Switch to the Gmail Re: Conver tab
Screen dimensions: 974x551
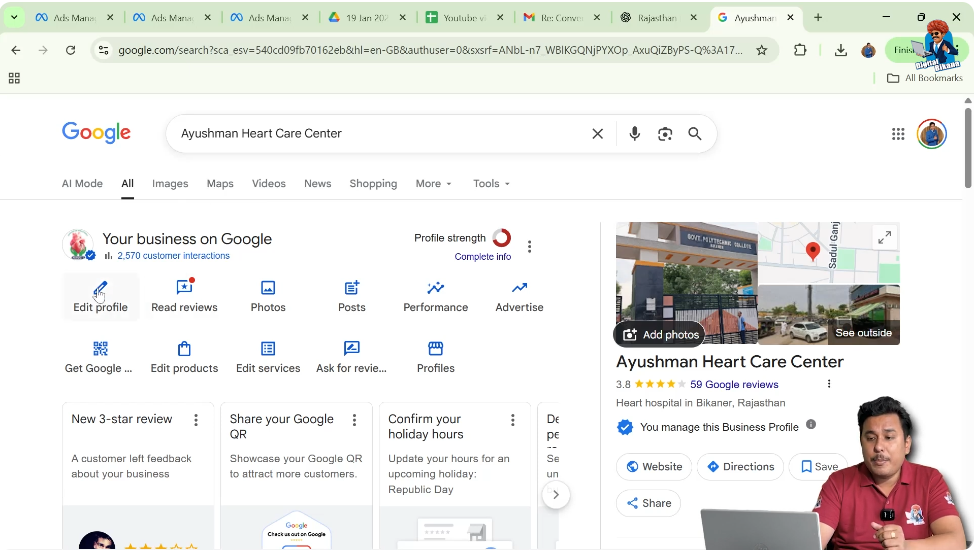pos(562,17)
